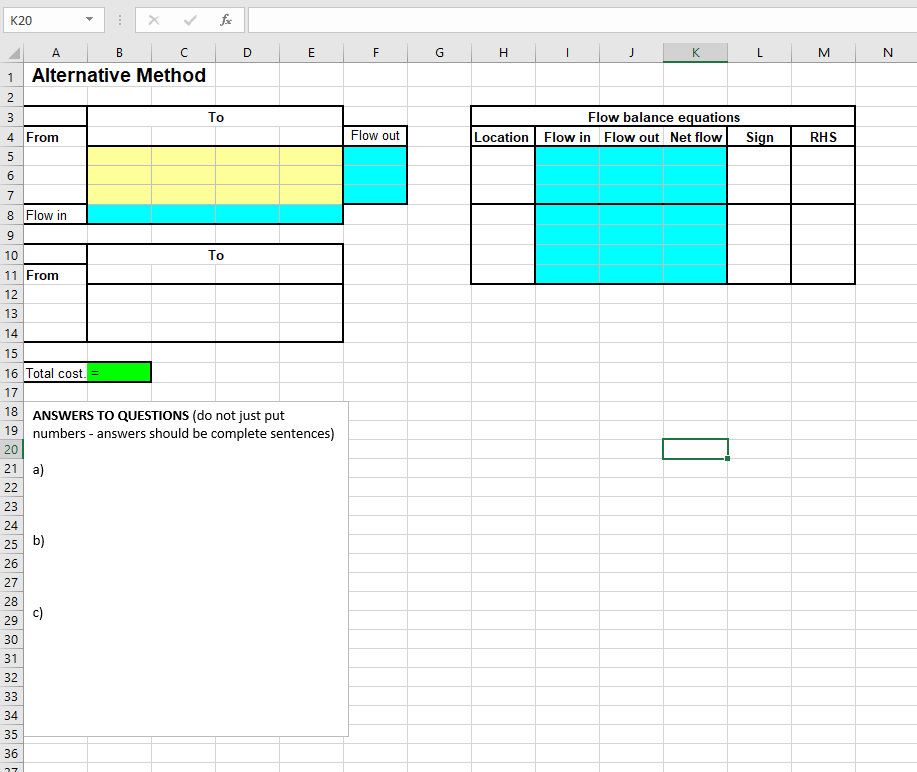
Task: Select column M header
Action: (x=823, y=53)
